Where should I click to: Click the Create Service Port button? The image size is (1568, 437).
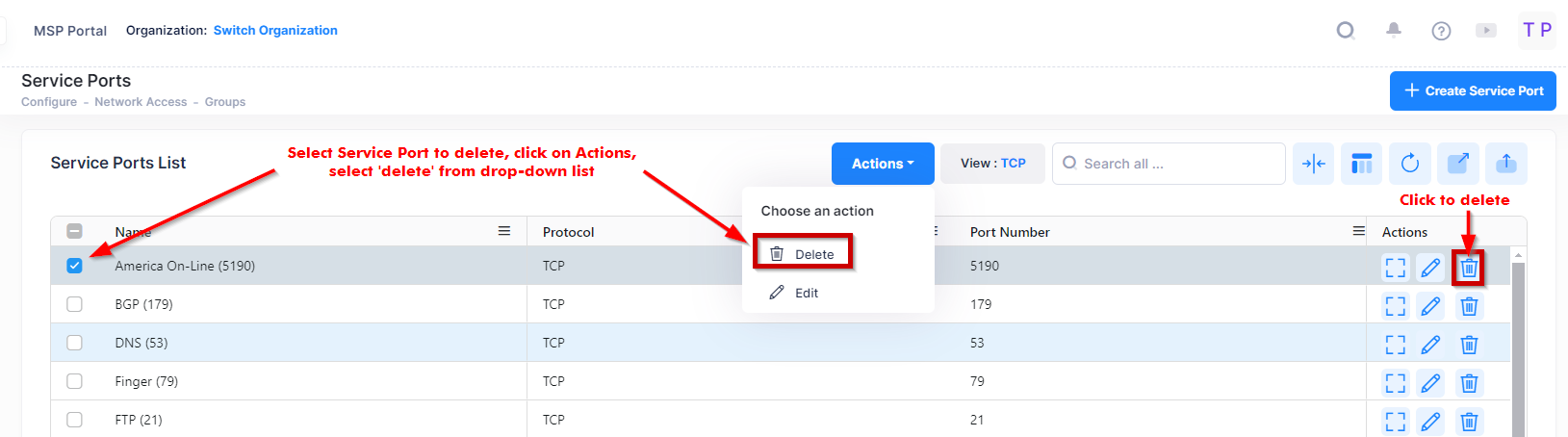(x=1473, y=90)
